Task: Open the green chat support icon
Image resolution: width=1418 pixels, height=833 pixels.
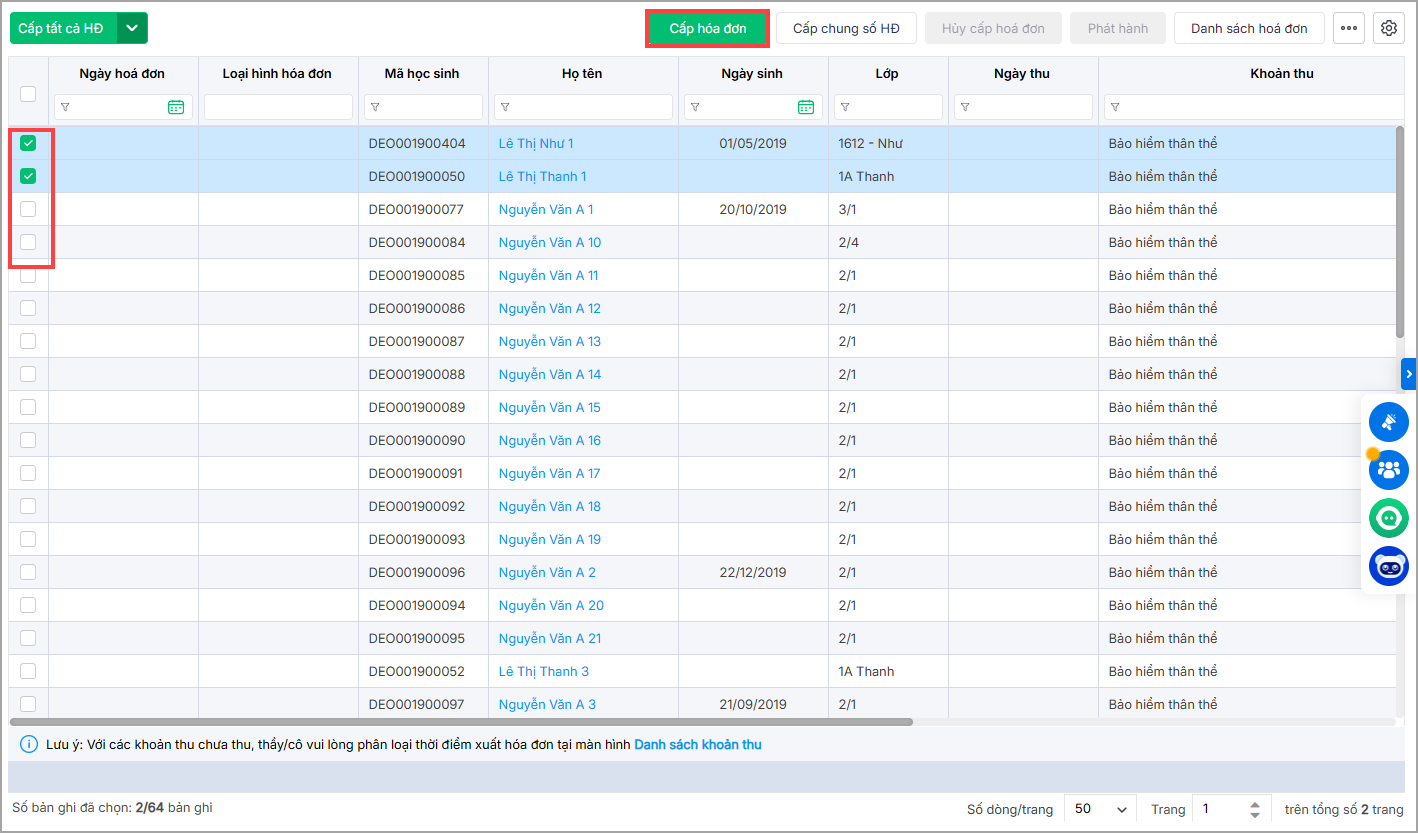Action: click(x=1388, y=518)
